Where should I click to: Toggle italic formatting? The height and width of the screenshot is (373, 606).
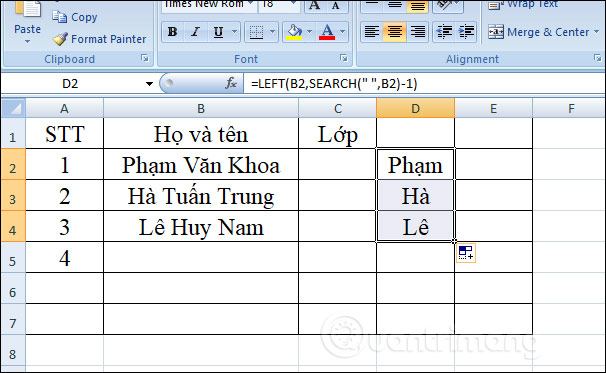coord(196,32)
